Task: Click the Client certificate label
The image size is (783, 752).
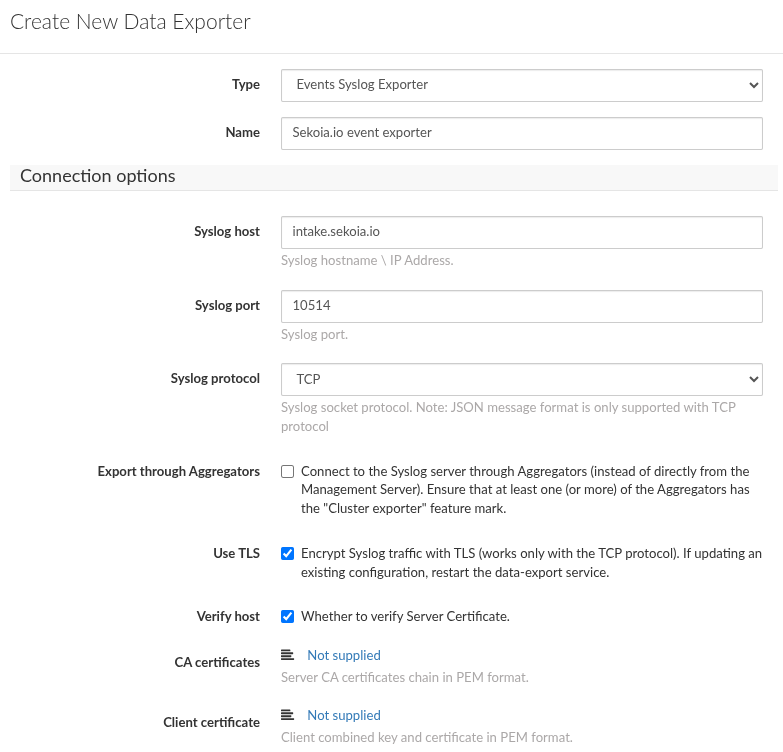Action: click(x=212, y=722)
